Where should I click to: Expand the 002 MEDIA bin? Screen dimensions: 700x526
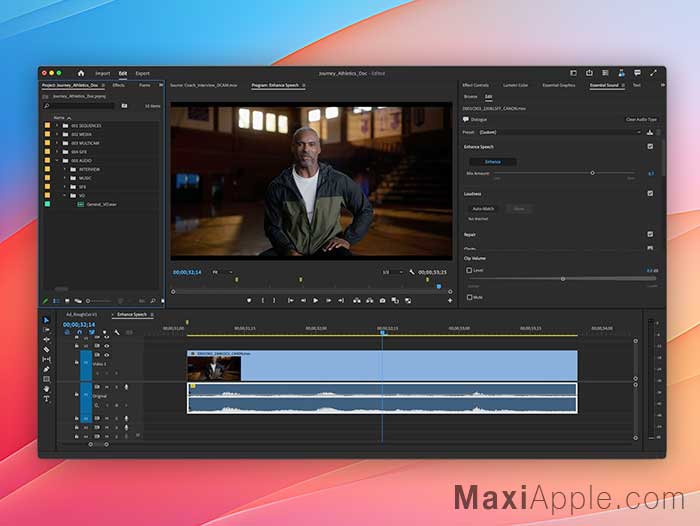pyautogui.click(x=57, y=134)
